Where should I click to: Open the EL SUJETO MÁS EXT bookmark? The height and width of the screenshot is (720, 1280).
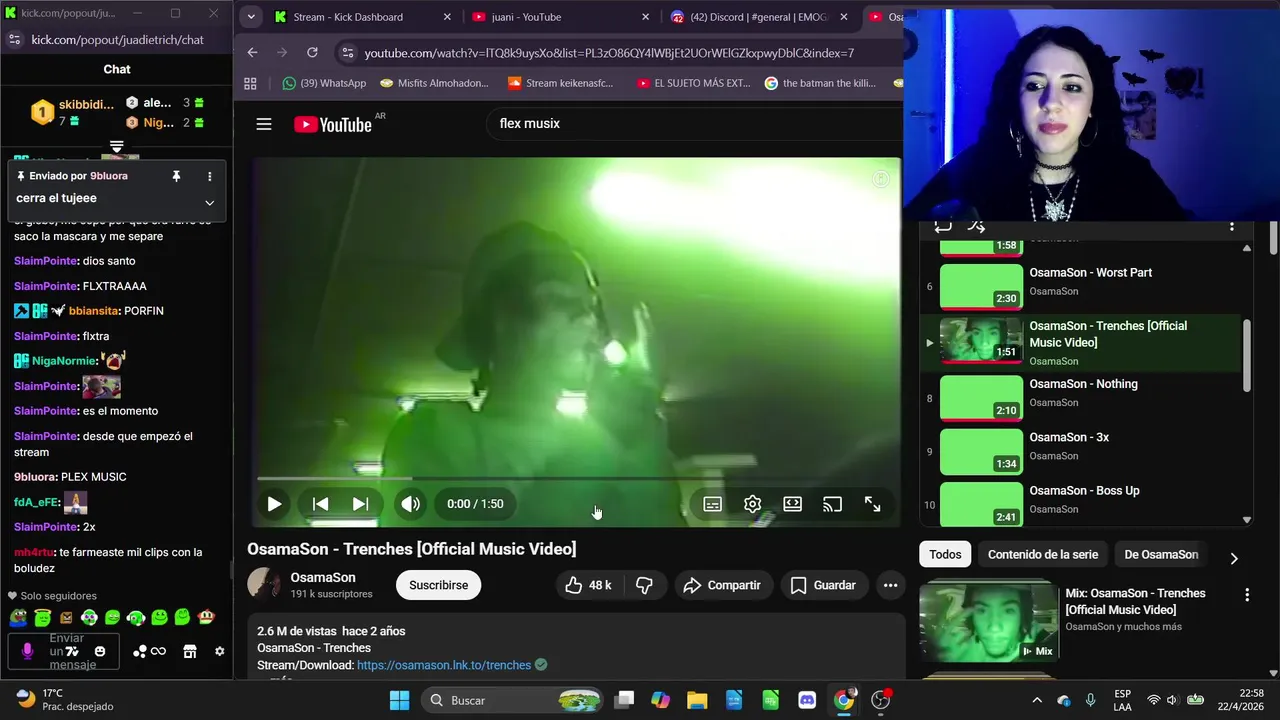point(693,83)
